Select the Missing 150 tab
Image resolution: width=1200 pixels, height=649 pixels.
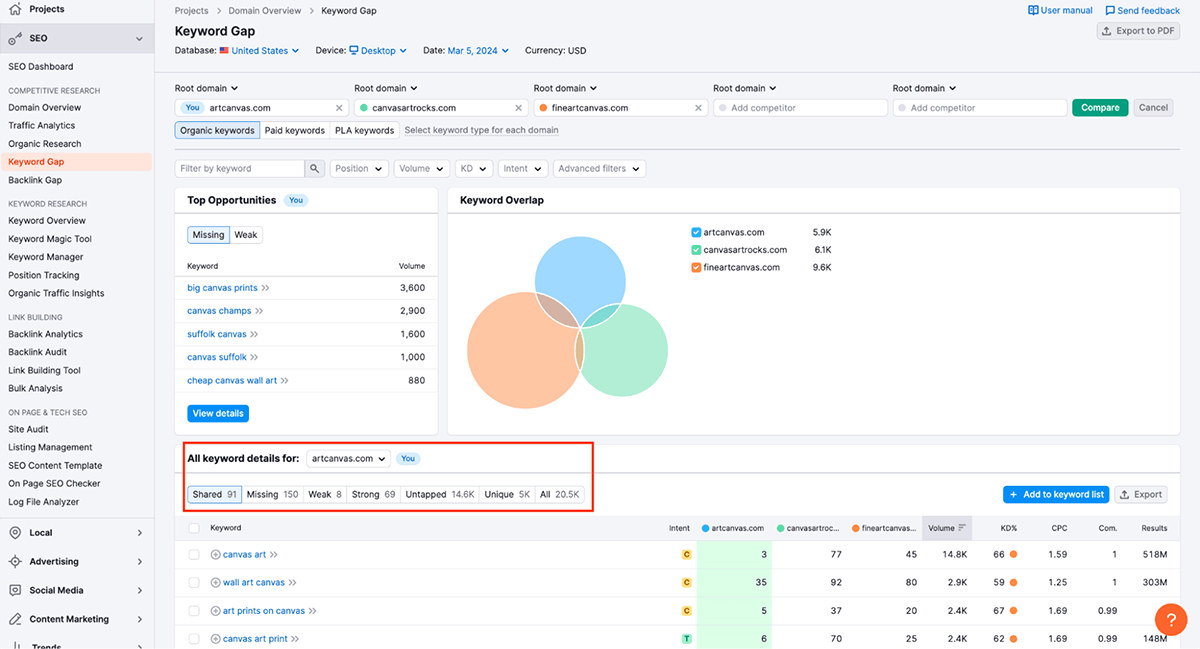275,493
